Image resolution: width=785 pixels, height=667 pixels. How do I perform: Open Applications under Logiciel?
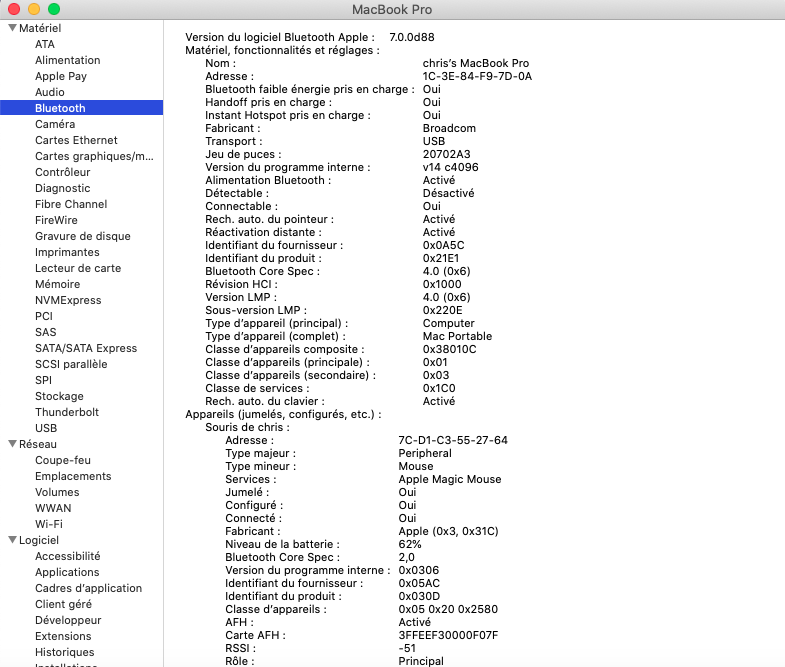67,572
